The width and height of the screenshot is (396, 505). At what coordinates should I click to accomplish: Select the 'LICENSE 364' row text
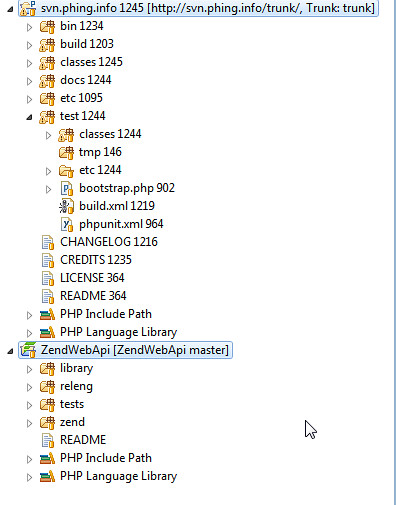coord(92,278)
